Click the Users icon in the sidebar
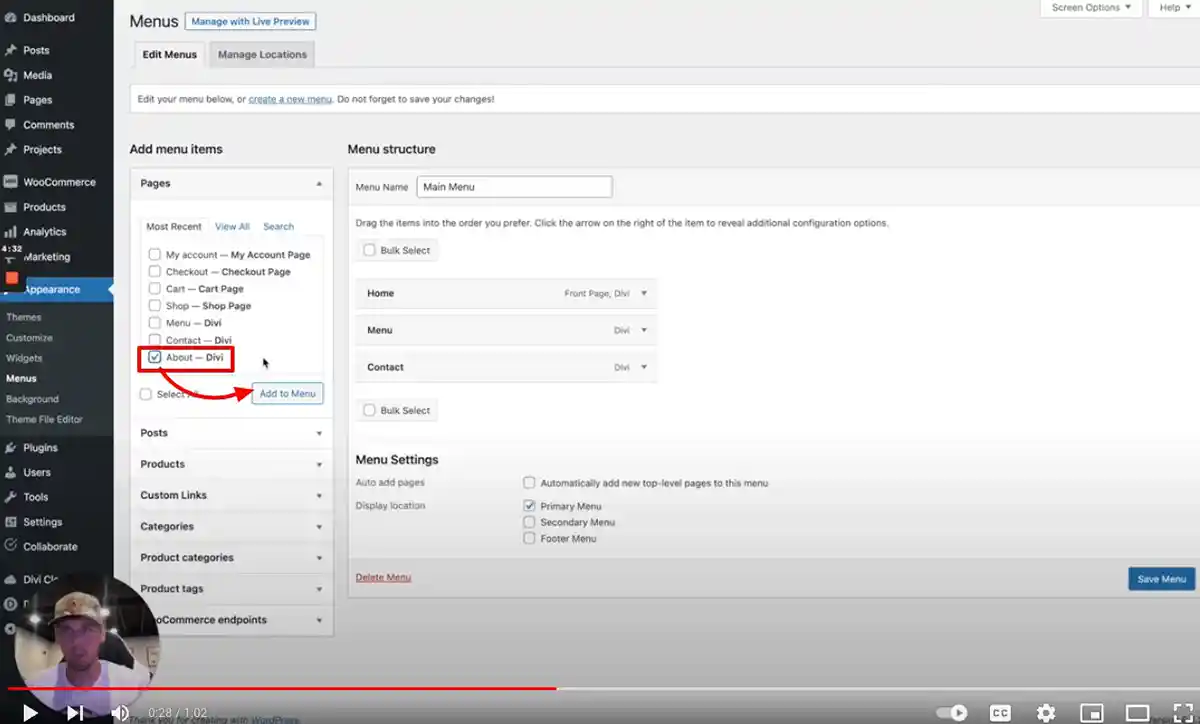 pyautogui.click(x=10, y=472)
